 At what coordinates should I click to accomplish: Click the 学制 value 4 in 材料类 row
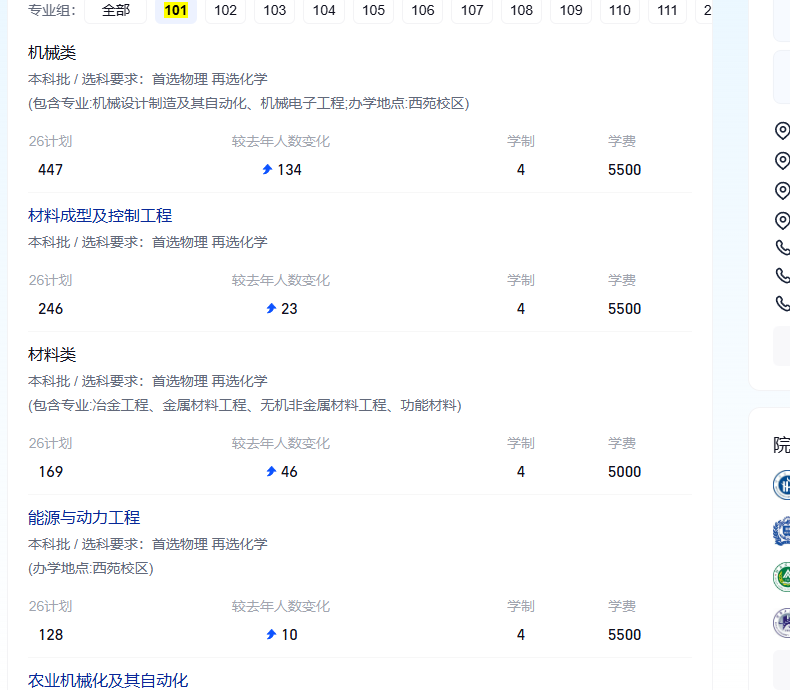(x=520, y=472)
